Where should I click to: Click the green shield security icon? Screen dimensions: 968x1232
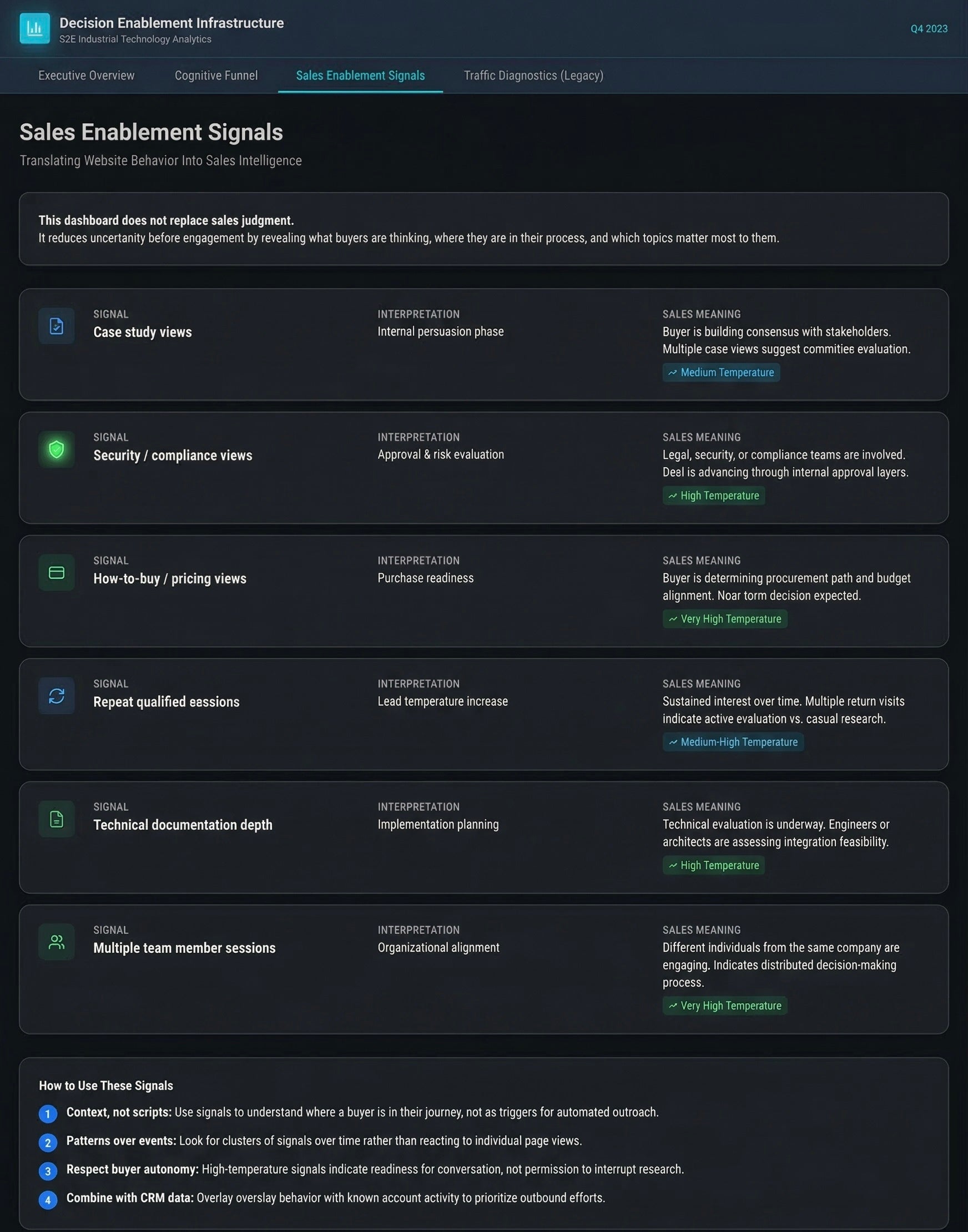point(57,450)
